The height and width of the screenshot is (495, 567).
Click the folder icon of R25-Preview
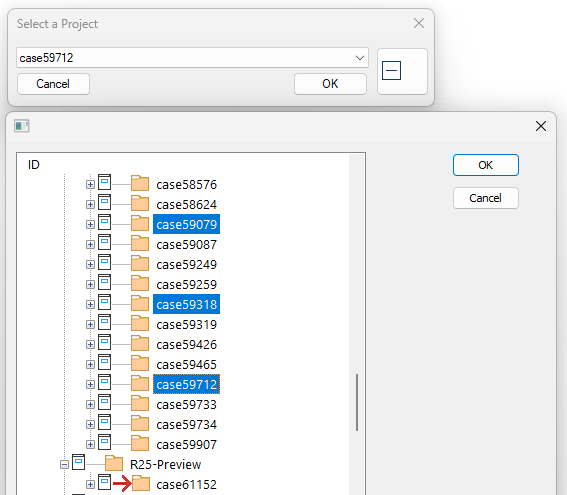pos(114,463)
